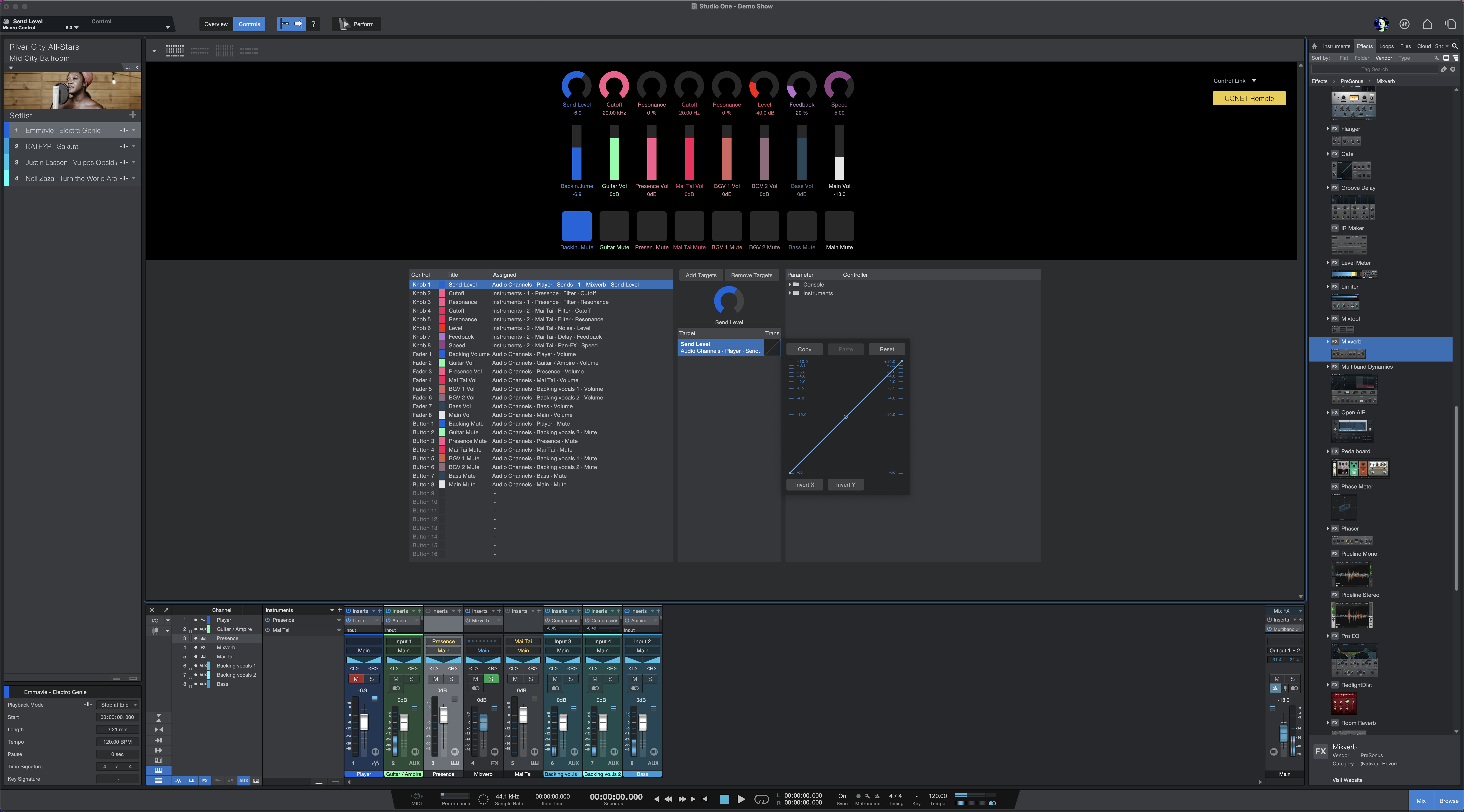This screenshot has height=812, width=1464.
Task: Add a setlist item with plus icon
Action: tap(132, 115)
